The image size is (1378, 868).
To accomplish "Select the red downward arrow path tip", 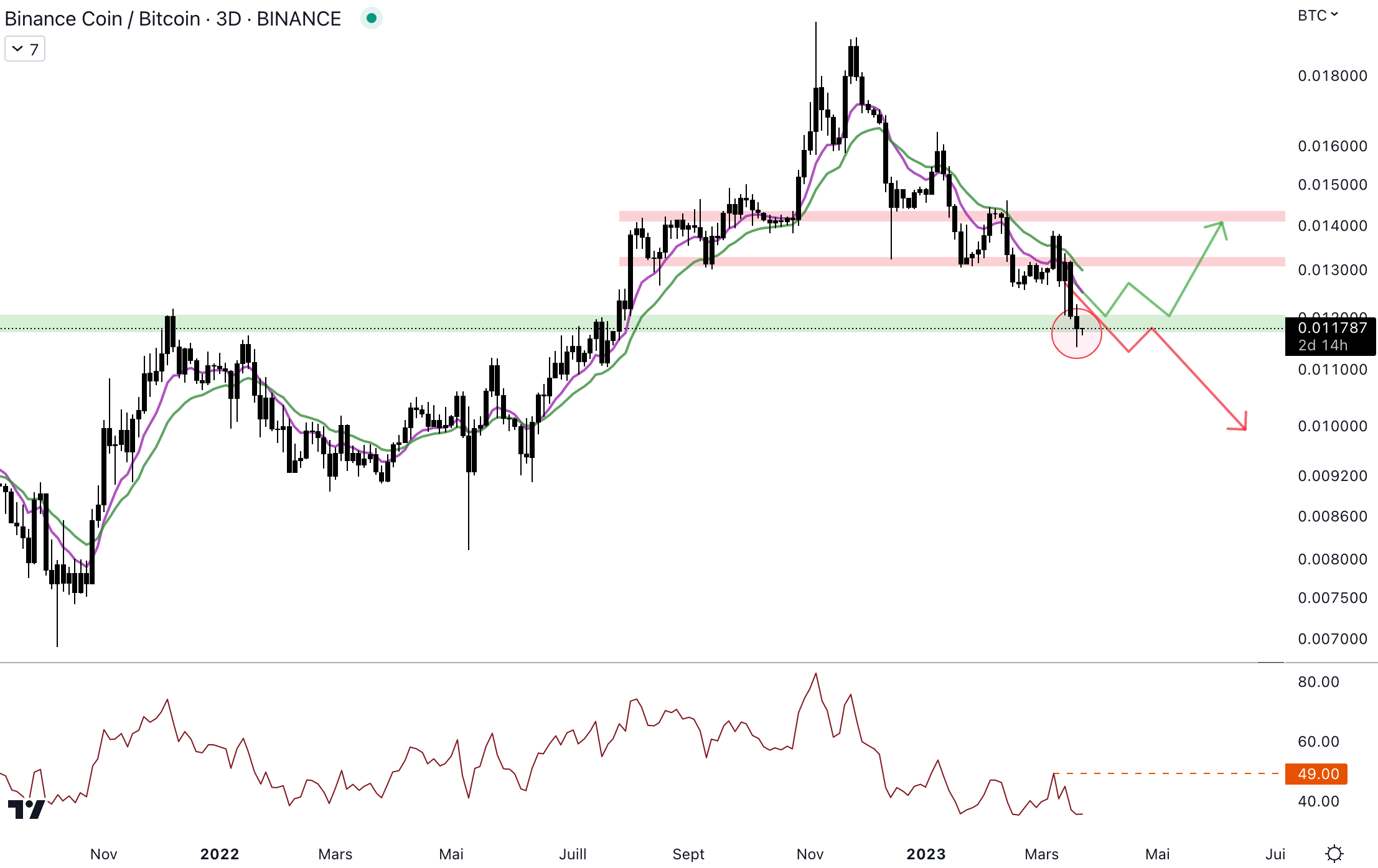I will [1245, 428].
